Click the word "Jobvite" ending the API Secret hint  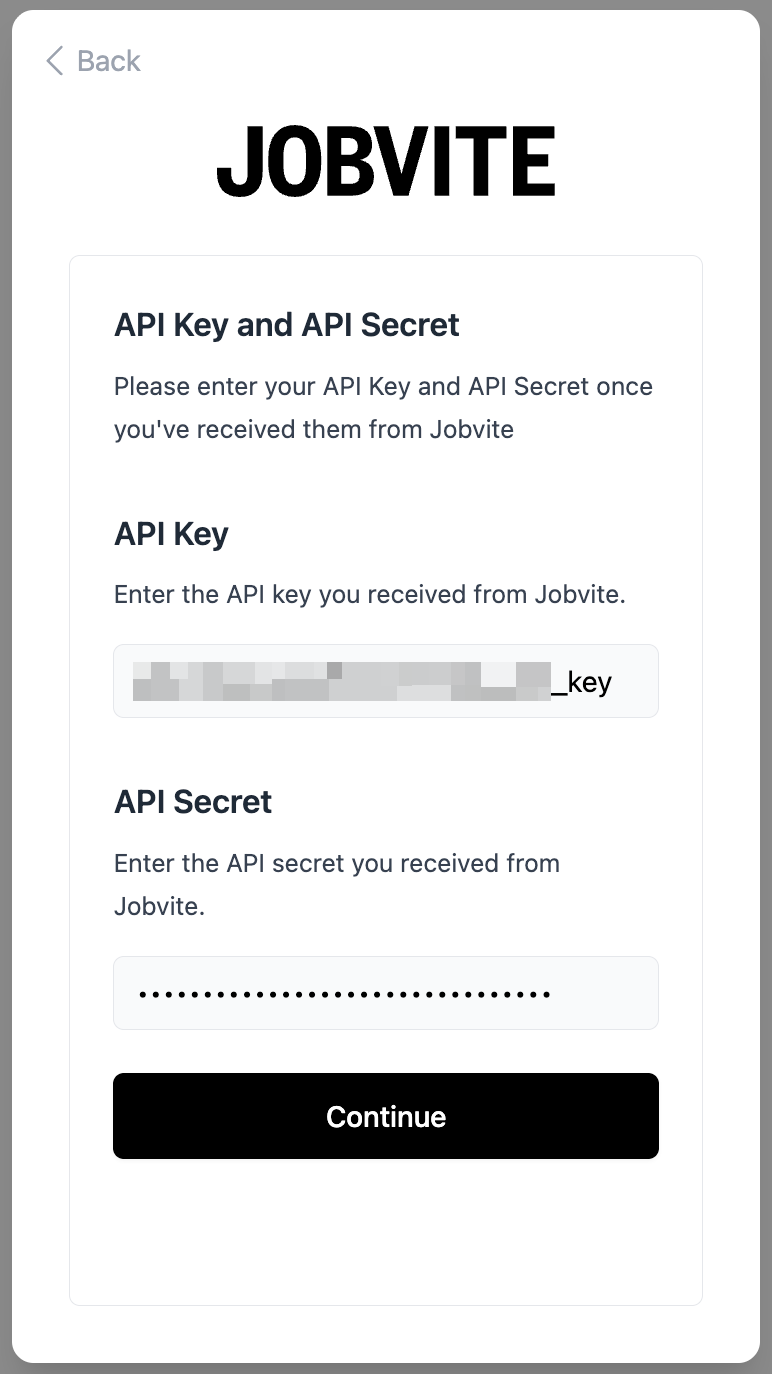point(157,907)
